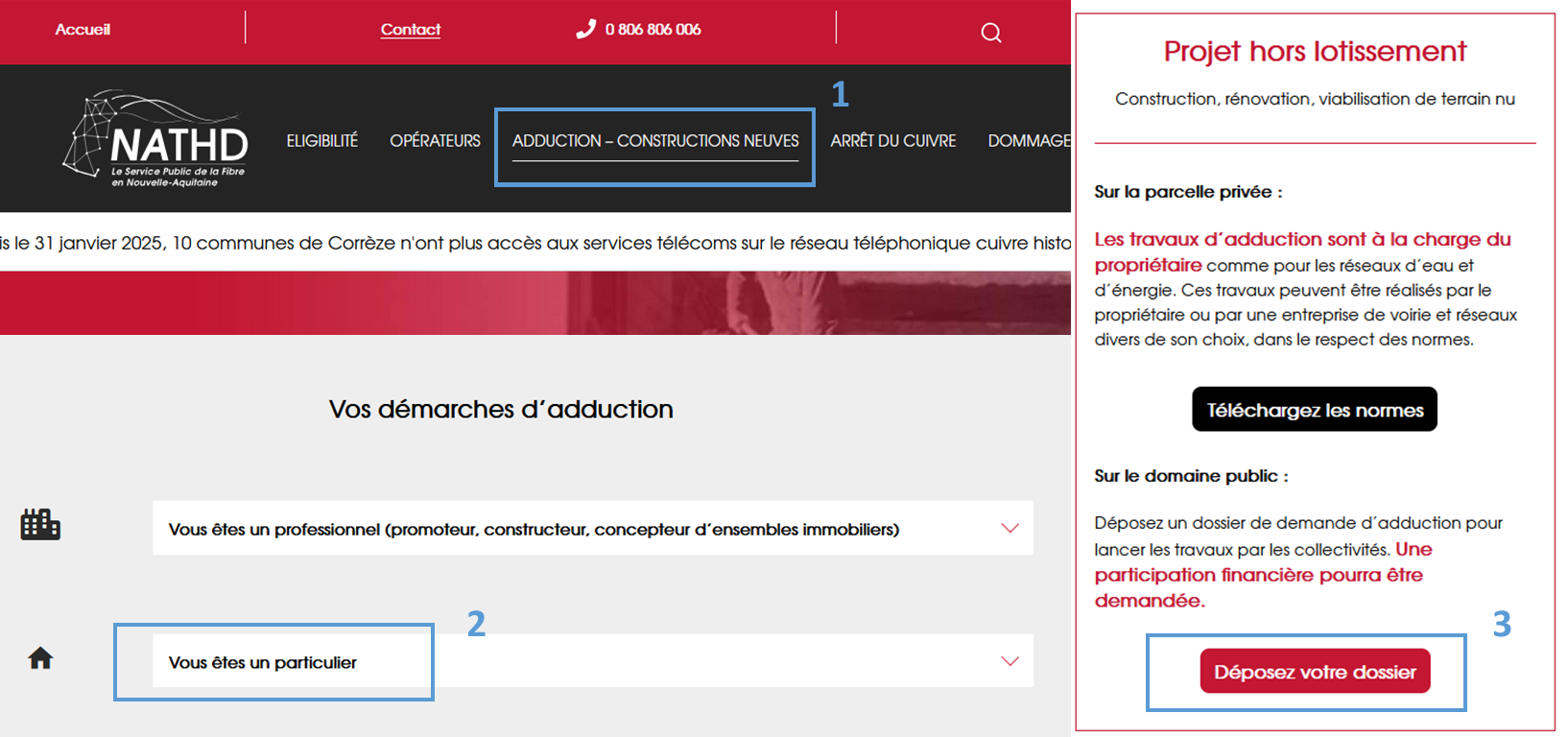
Task: Click the 'Déposez votre dossier' button
Action: coord(1315,672)
